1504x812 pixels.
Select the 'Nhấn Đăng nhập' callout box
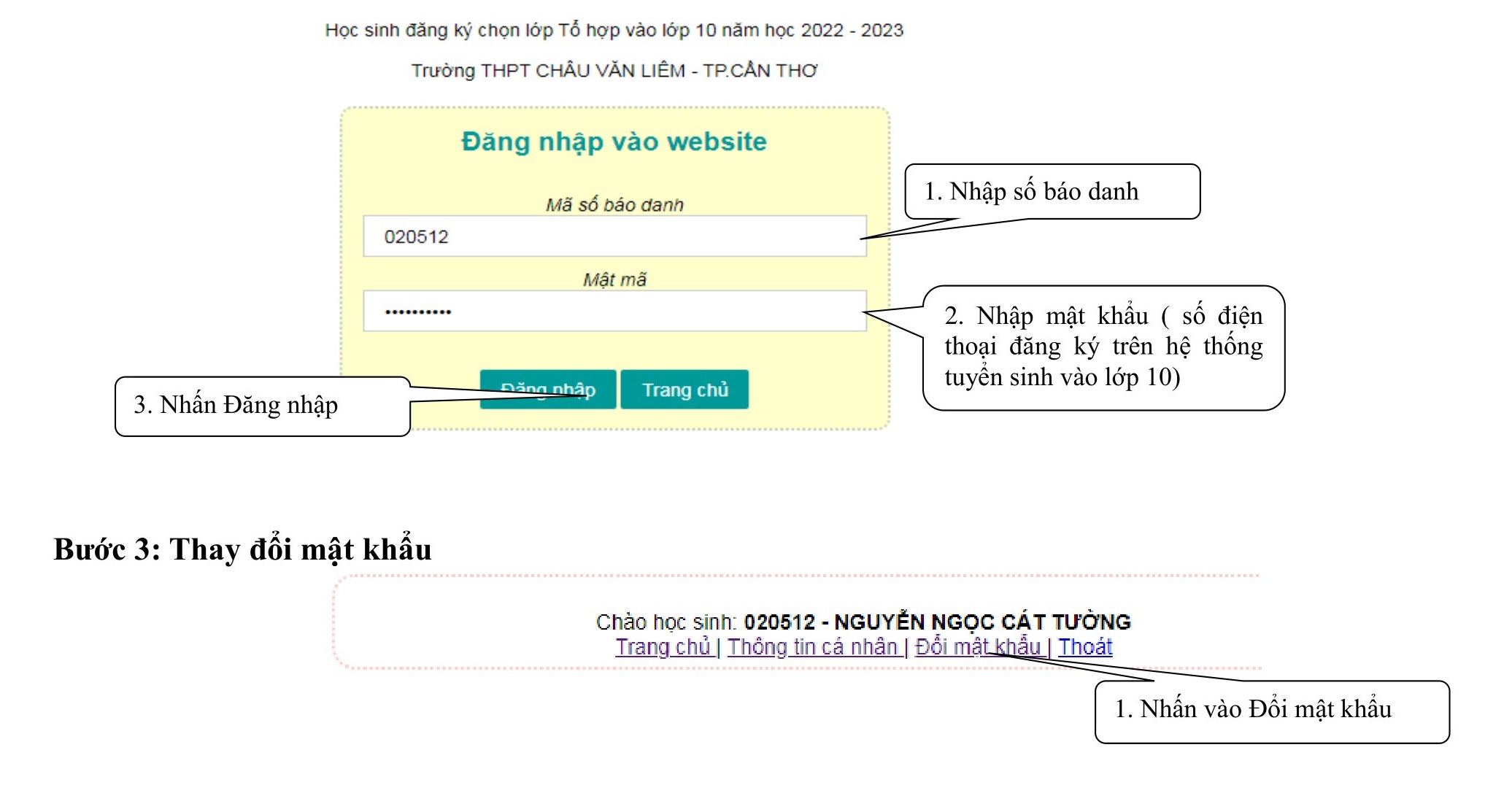point(262,406)
